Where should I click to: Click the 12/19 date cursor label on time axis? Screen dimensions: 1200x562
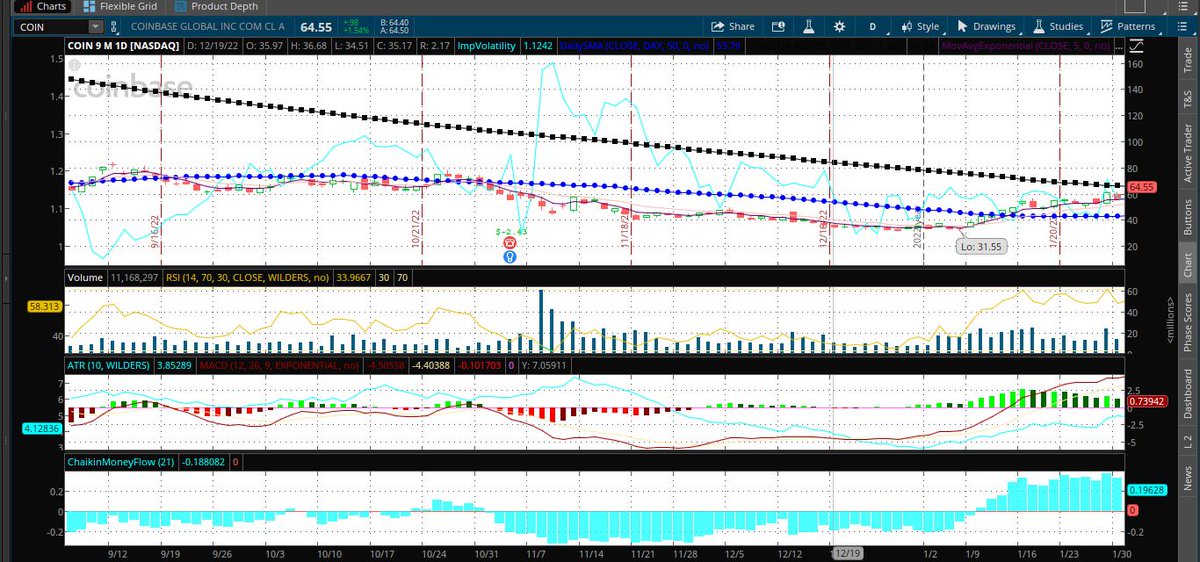pos(847,552)
